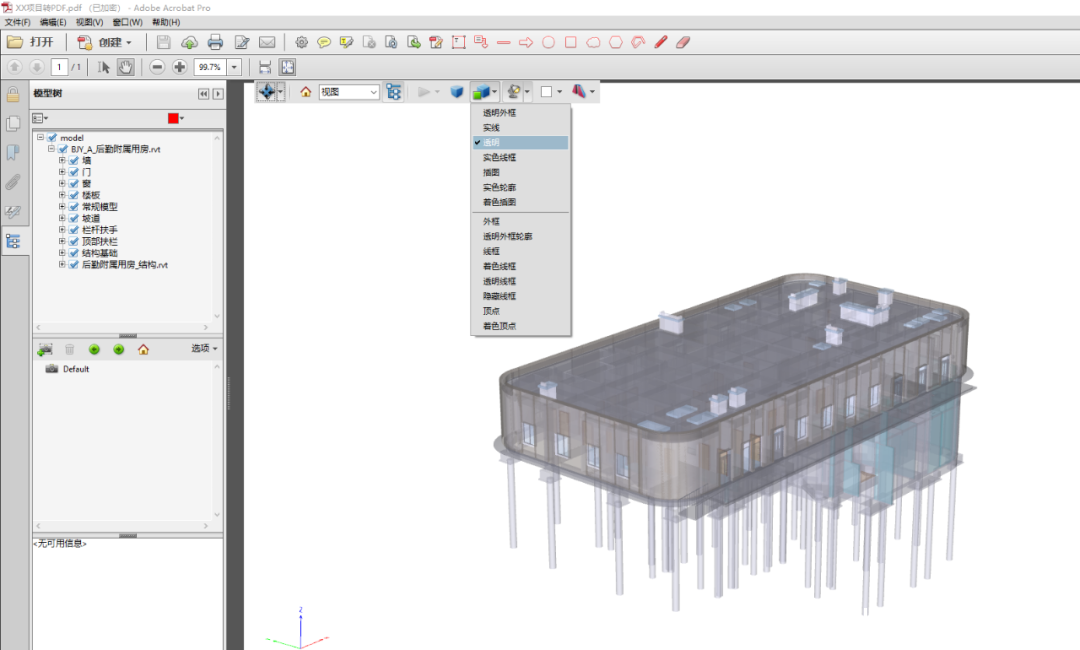Screen dimensions: 1080x650
Task: Open the 文件(F) menu
Action: (17, 22)
